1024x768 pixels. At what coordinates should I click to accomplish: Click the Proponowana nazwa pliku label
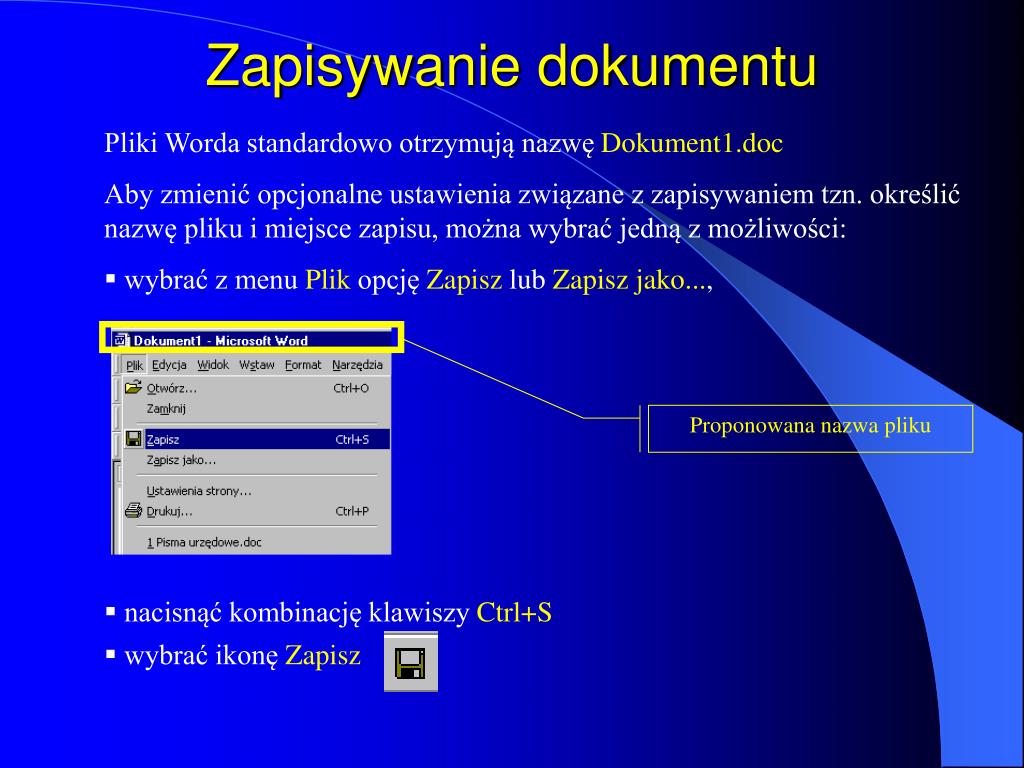[810, 426]
